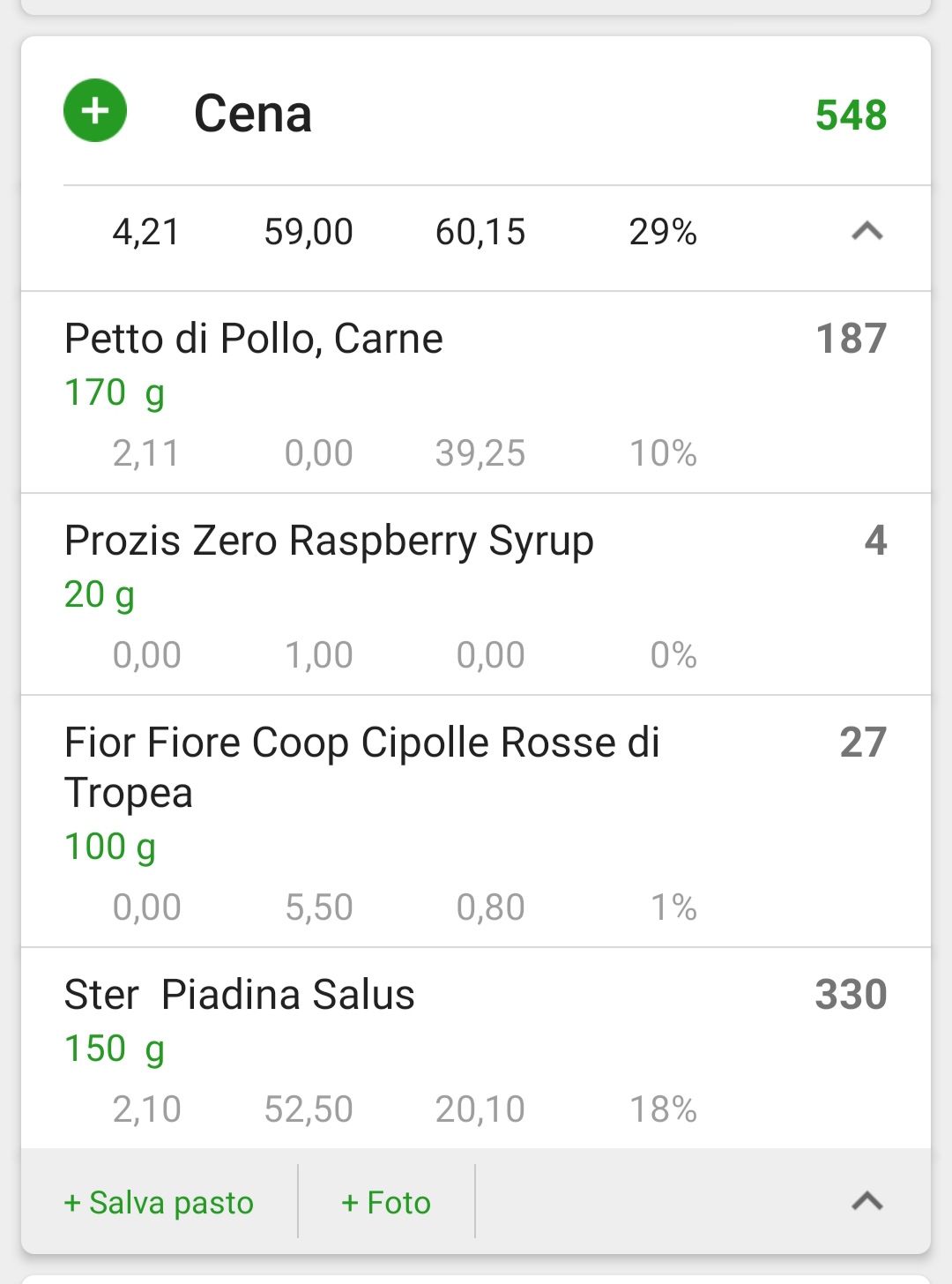This screenshot has width=952, height=1284.
Task: Tap the 4 calories of Raspberry Syrup
Action: [875, 541]
